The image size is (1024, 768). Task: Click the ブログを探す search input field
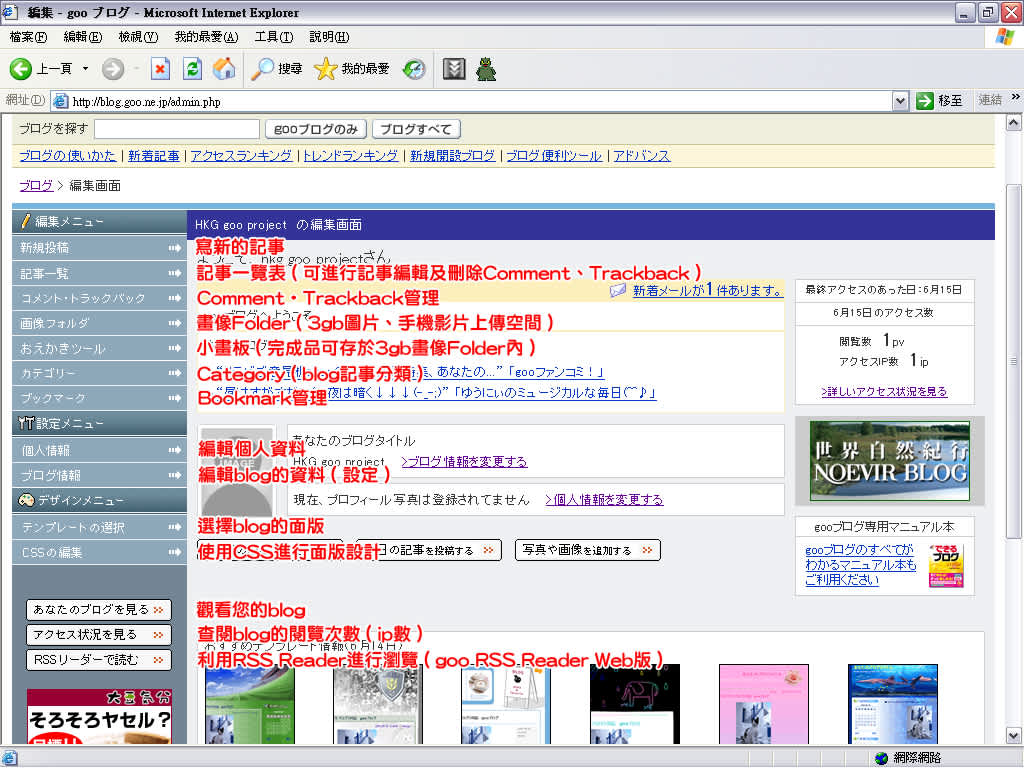[x=176, y=129]
